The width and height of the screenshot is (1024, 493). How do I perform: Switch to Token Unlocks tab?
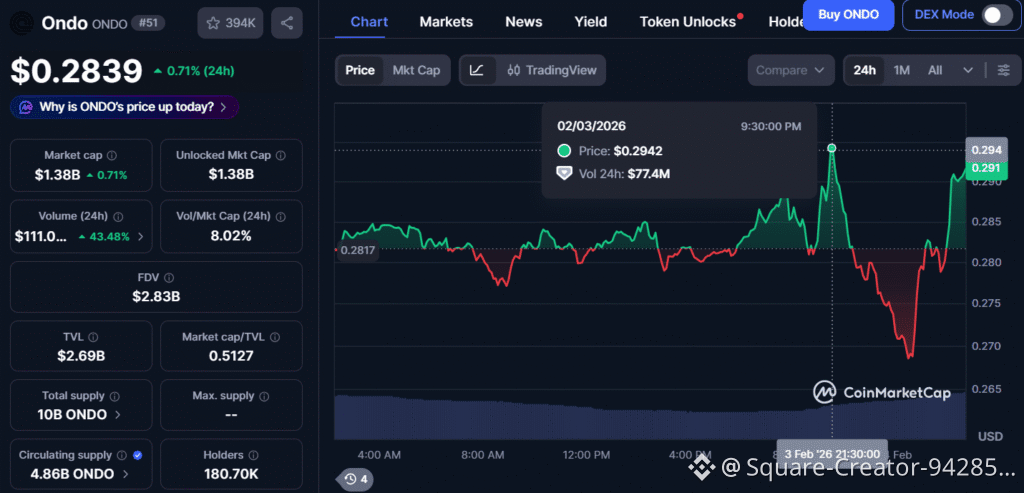click(x=688, y=21)
